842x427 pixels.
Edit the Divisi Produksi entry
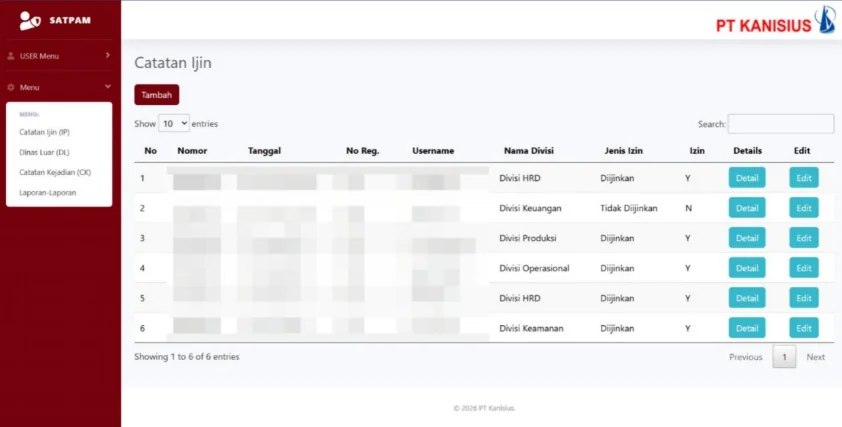pos(804,238)
